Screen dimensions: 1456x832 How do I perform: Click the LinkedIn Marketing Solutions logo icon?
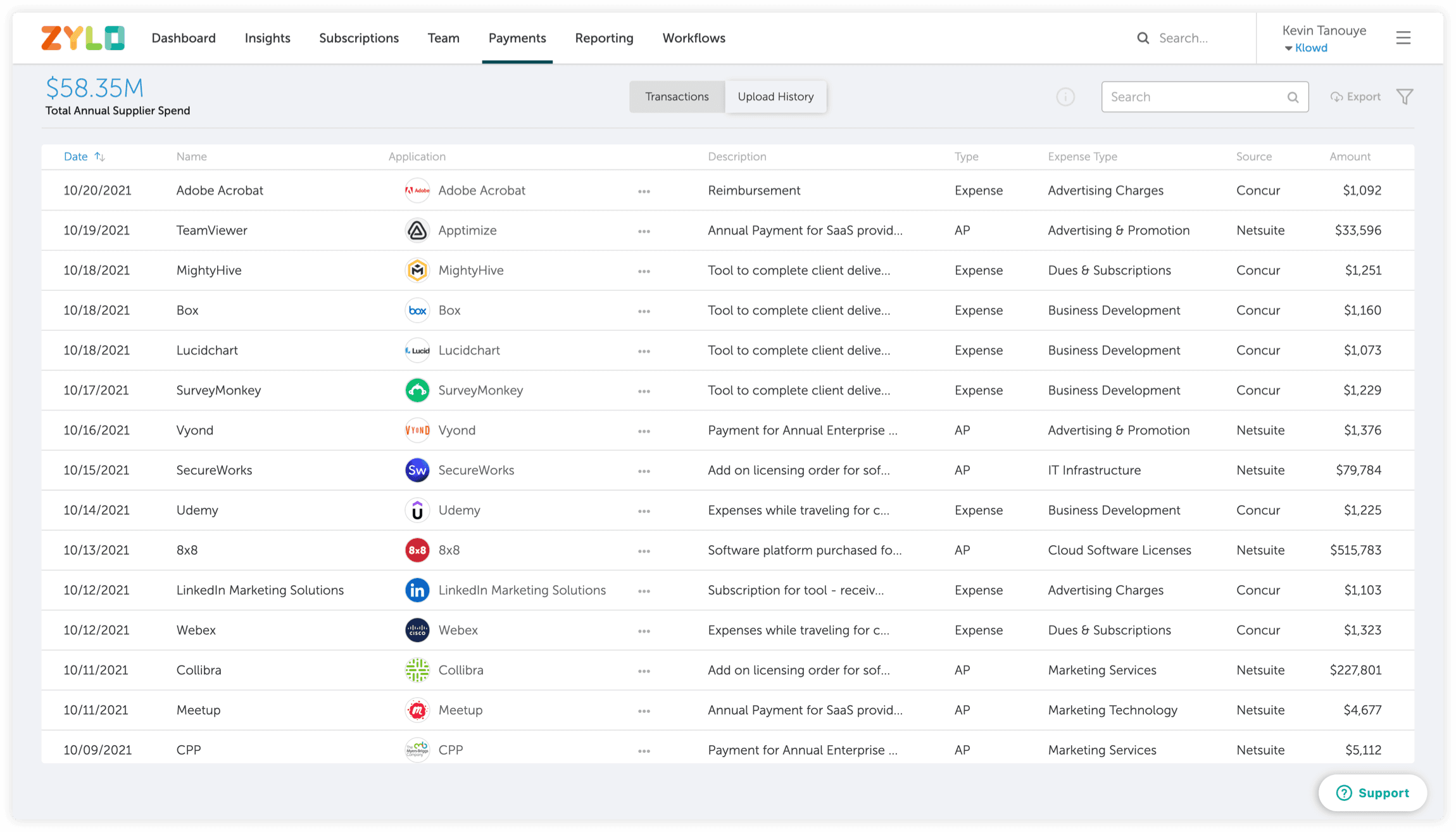tap(417, 590)
